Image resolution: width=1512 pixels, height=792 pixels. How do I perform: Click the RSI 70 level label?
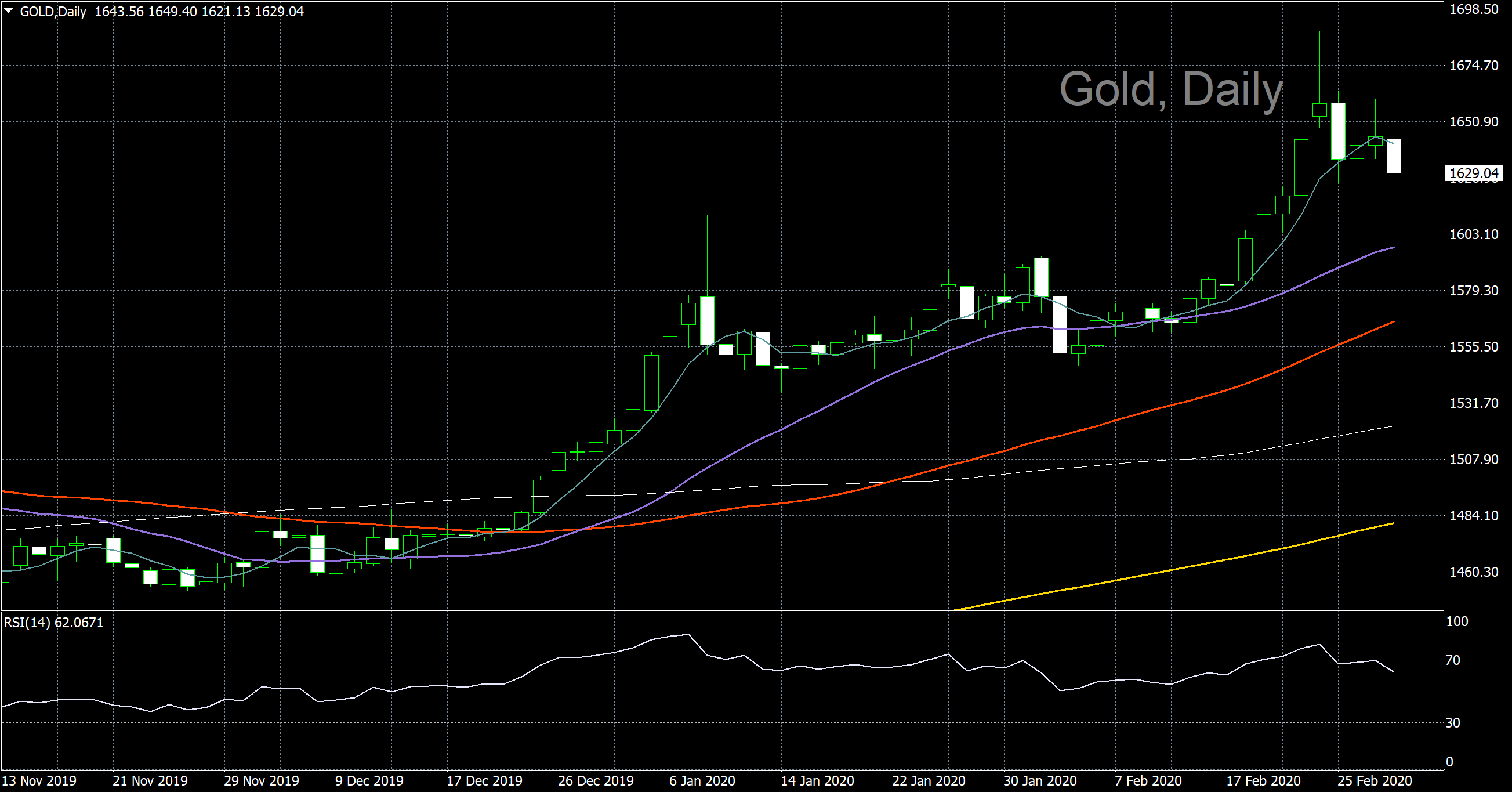1453,660
